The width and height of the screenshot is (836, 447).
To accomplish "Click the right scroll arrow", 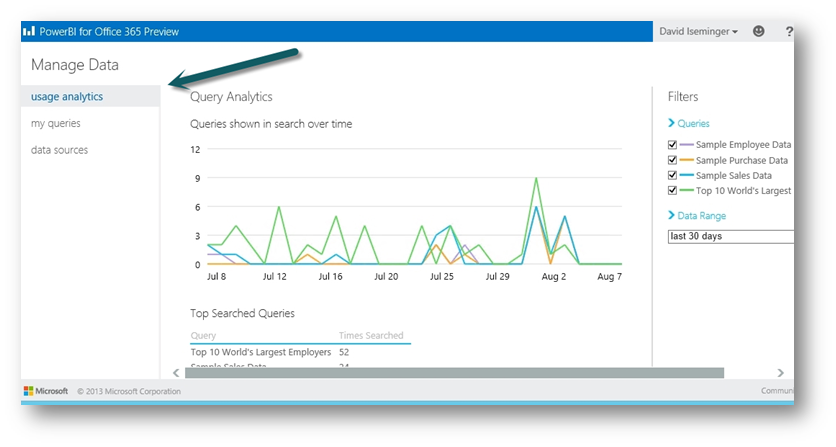I will (x=781, y=373).
